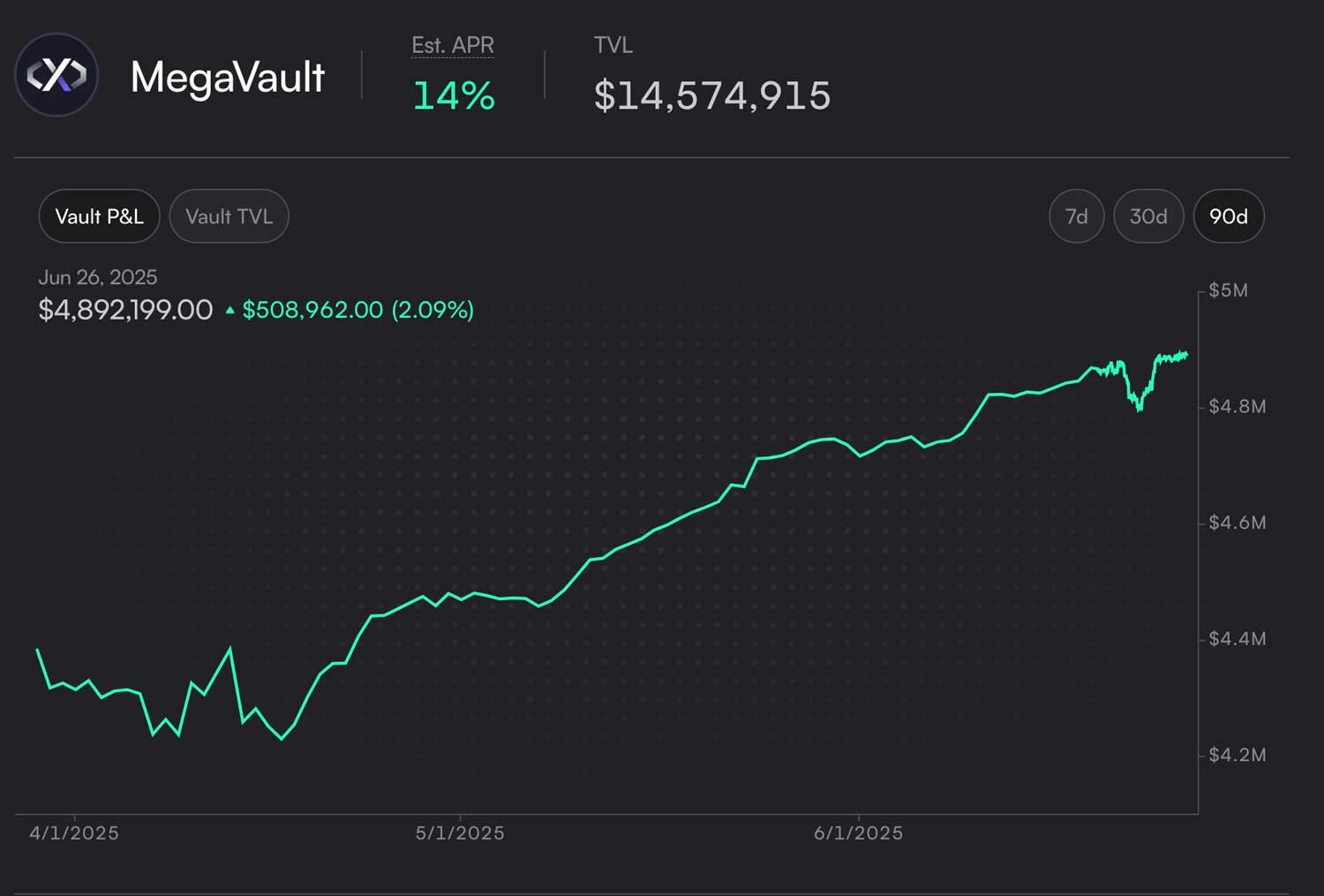
Task: Click the $508,962.00 (2.09%) change text
Action: pos(357,310)
